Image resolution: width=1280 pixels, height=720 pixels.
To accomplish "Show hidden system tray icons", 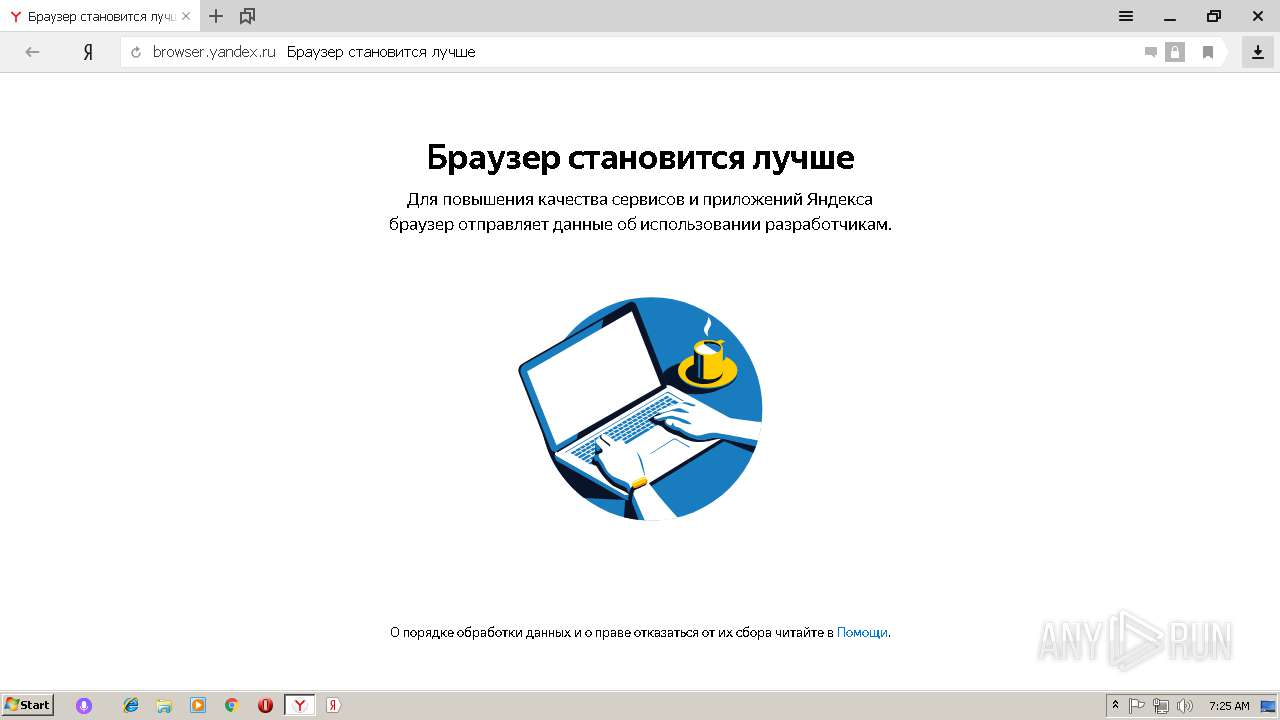I will click(x=1115, y=705).
